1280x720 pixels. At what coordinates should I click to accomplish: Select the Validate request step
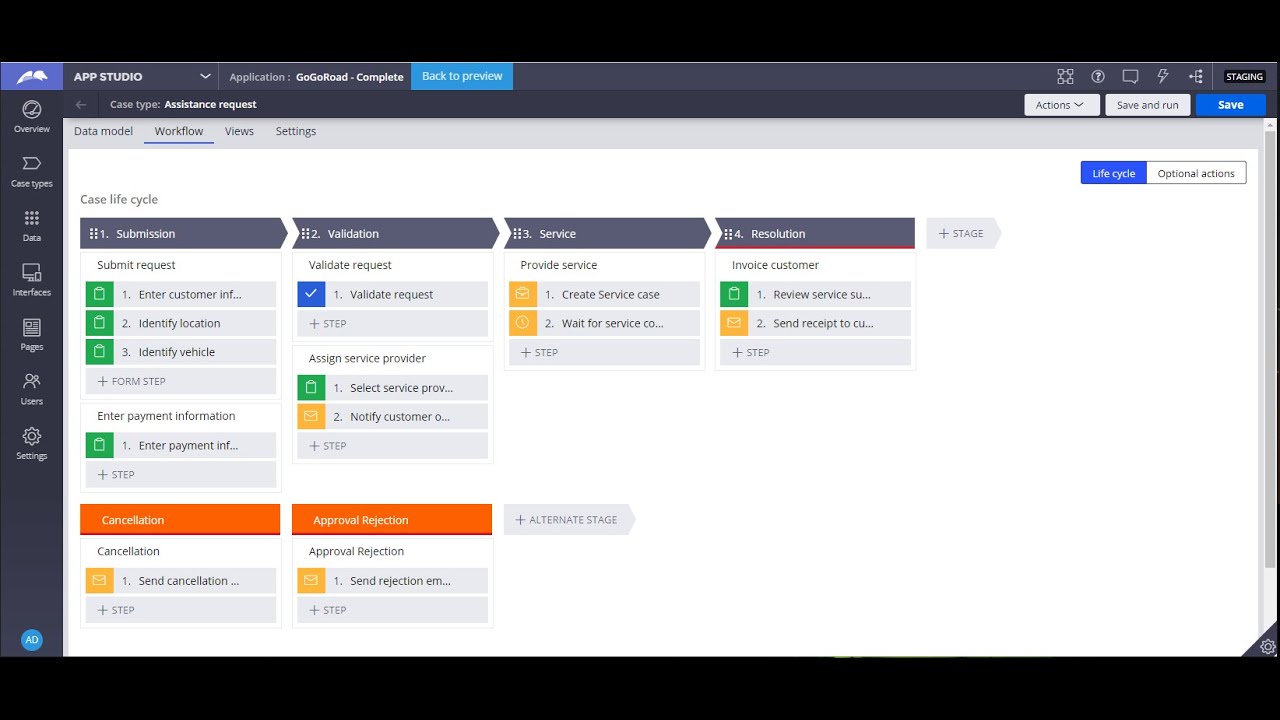[x=392, y=294]
